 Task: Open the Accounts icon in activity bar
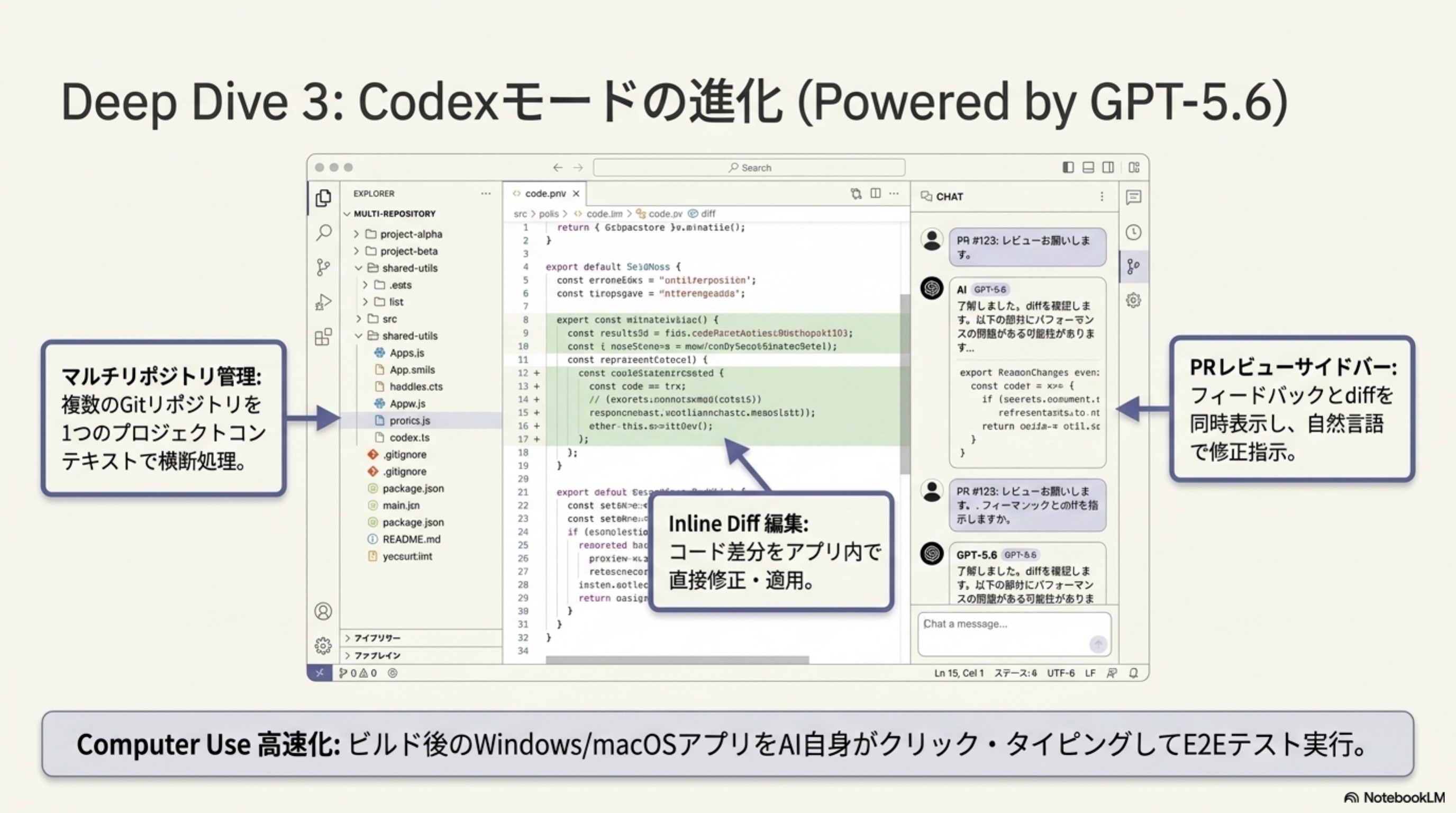coord(323,611)
